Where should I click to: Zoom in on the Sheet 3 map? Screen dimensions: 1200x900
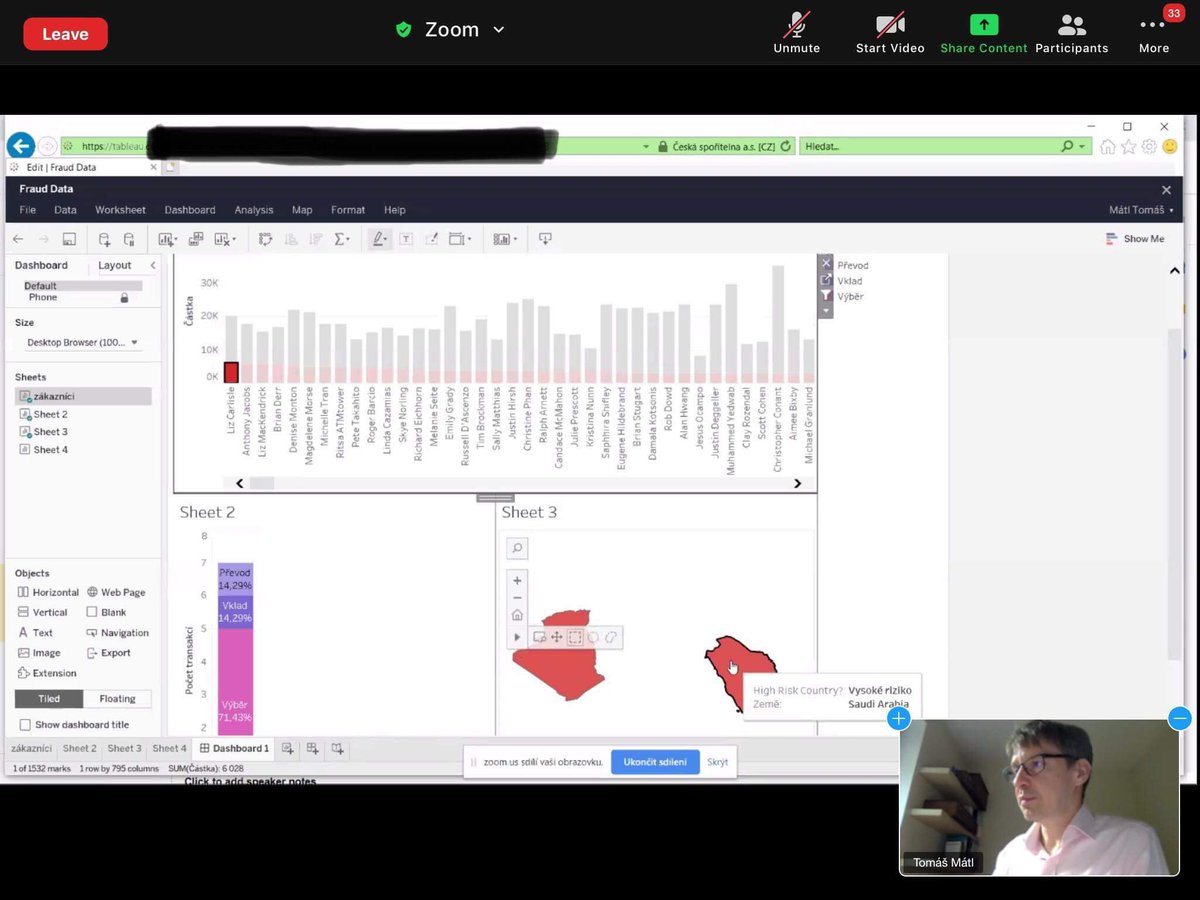pyautogui.click(x=517, y=580)
